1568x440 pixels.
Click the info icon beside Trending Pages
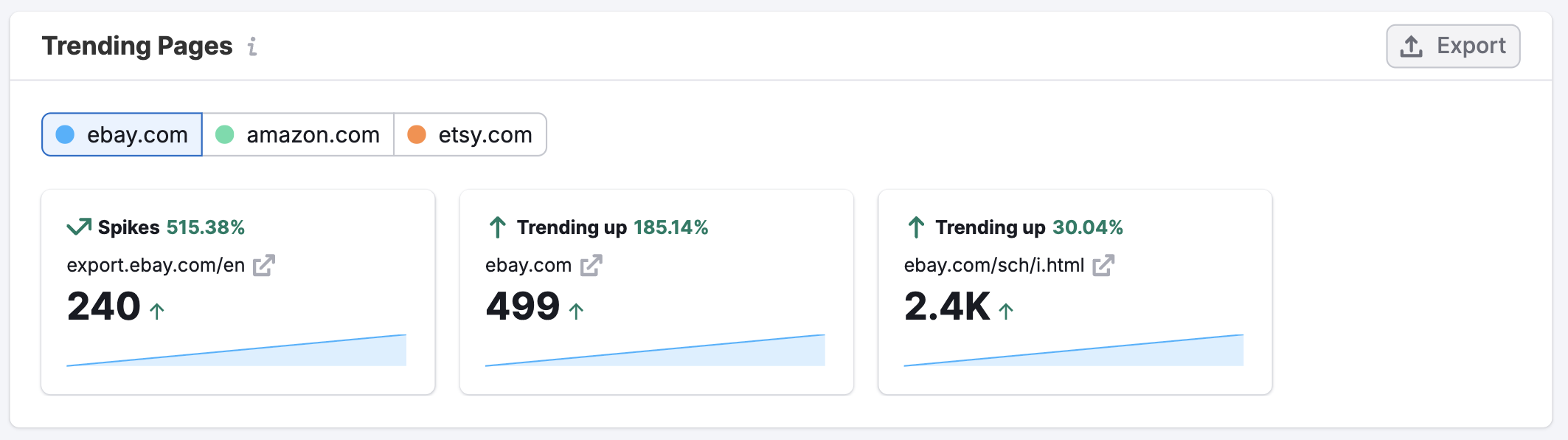point(253,47)
